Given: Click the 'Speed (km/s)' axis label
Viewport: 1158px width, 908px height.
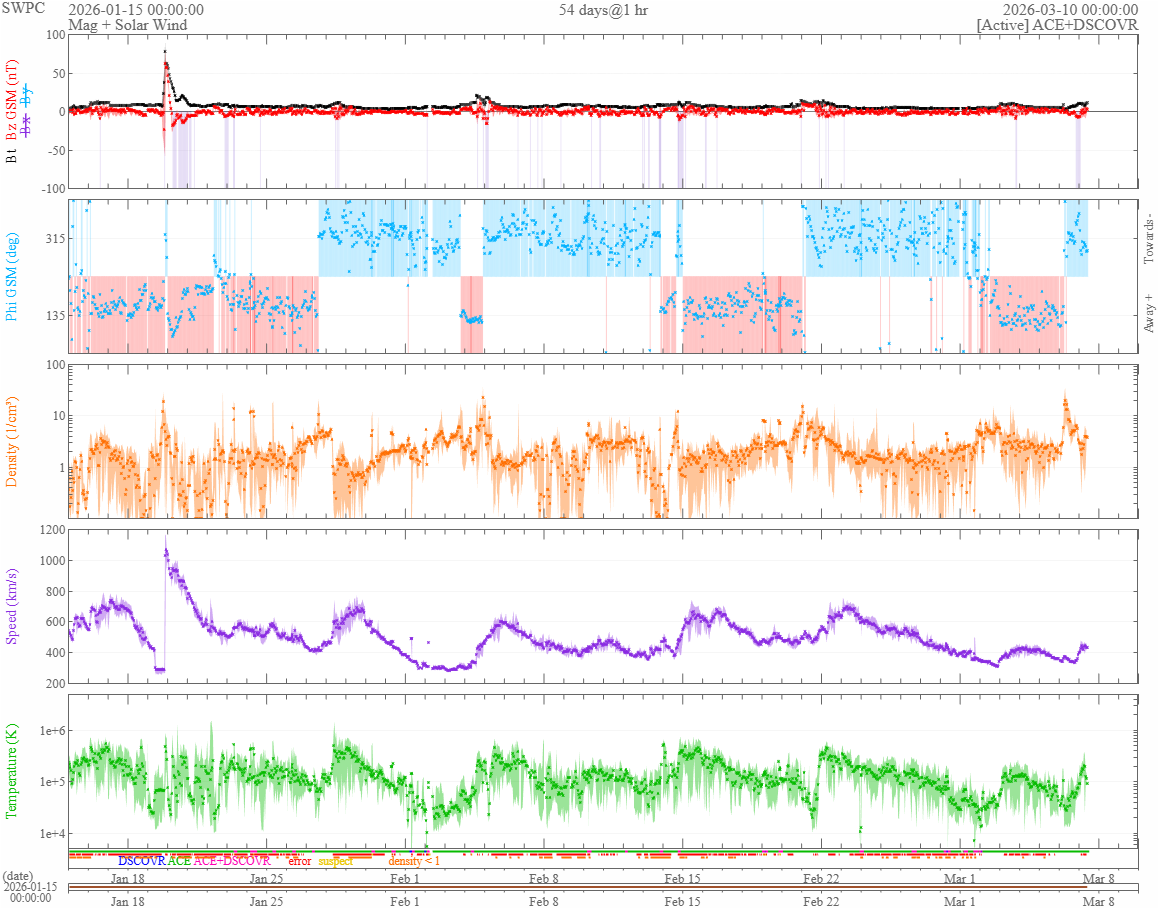Looking at the screenshot, I should [12, 607].
